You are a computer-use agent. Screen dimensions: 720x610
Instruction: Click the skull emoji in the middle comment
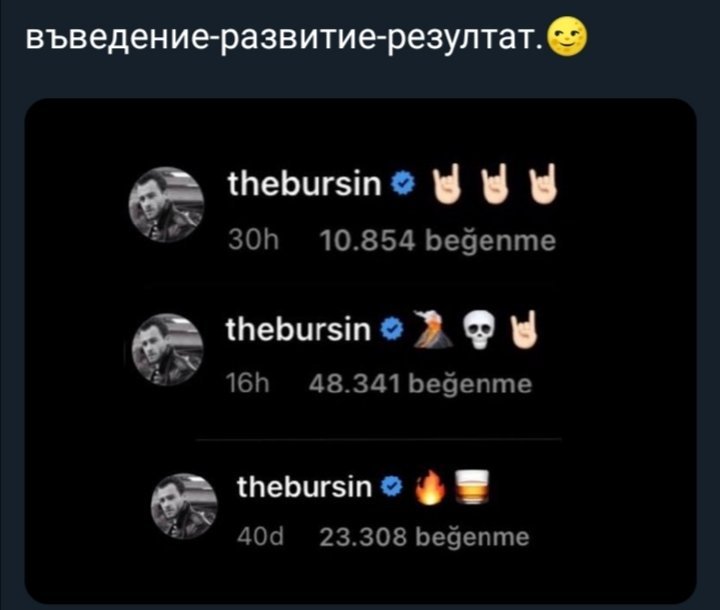point(478,331)
